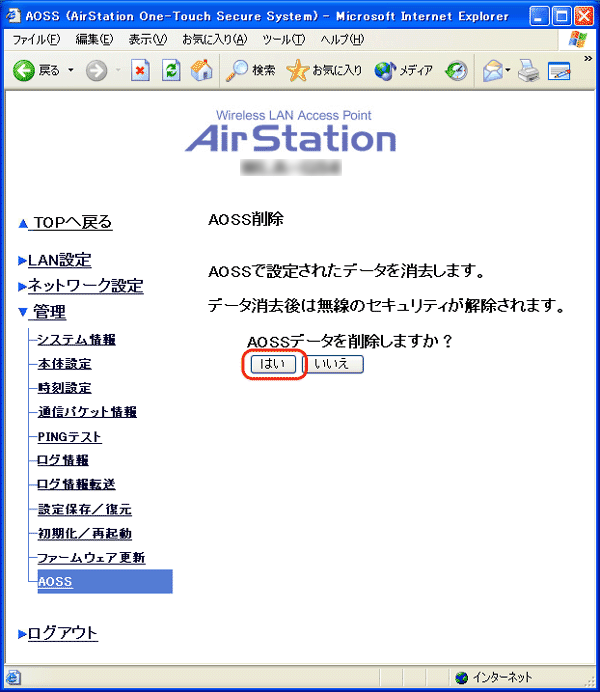Close the Internet Explorer window
The width and height of the screenshot is (600, 692).
pos(584,16)
